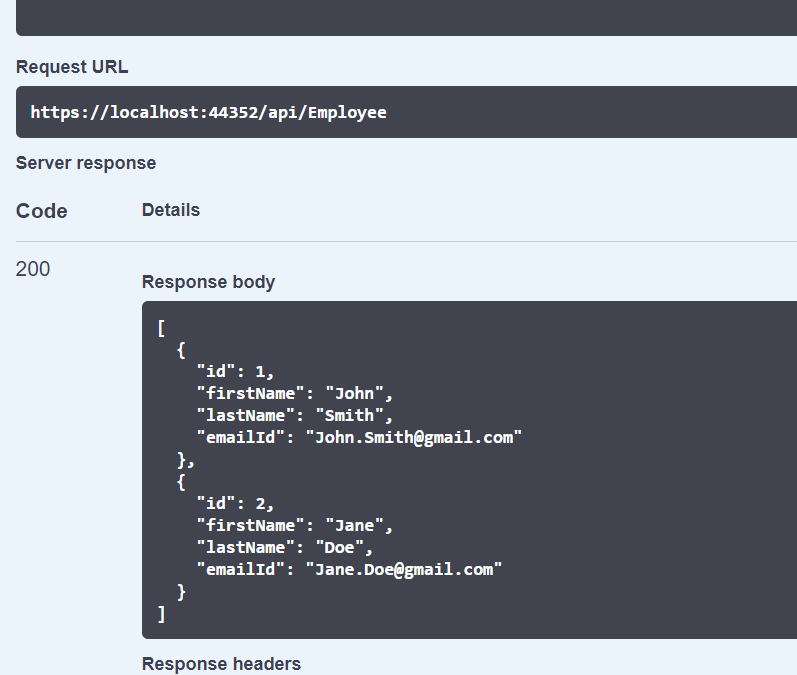The height and width of the screenshot is (675, 797).
Task: Click the Response body label
Action: pos(208,282)
